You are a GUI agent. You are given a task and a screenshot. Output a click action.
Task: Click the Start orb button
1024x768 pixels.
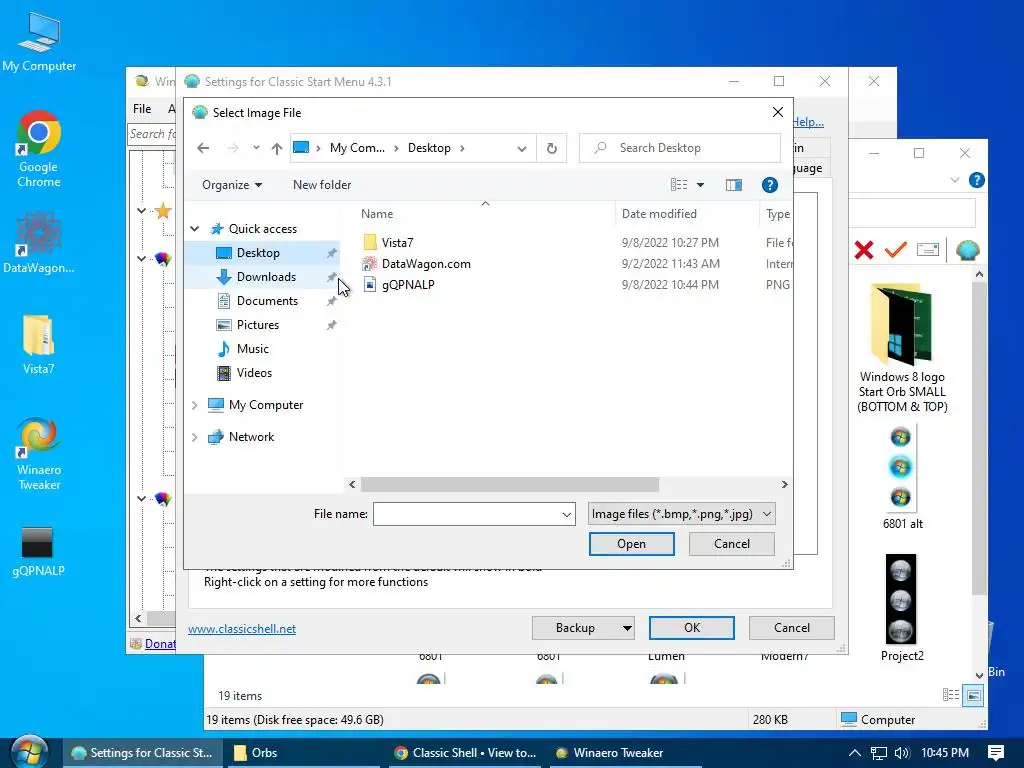tap(27, 752)
